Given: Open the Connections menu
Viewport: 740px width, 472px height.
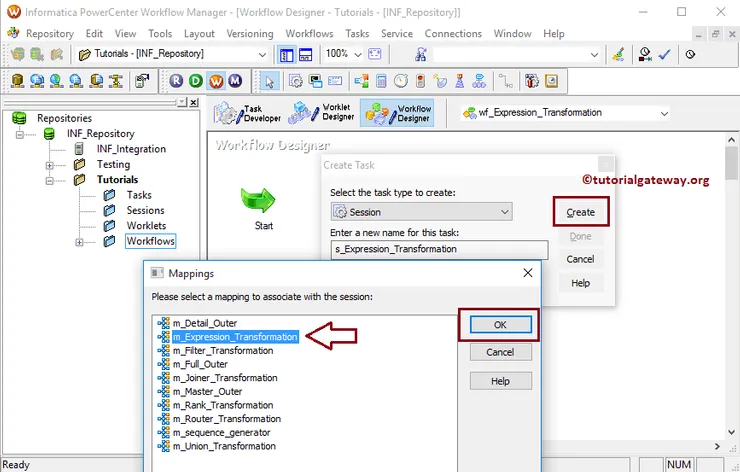Looking at the screenshot, I should (453, 34).
